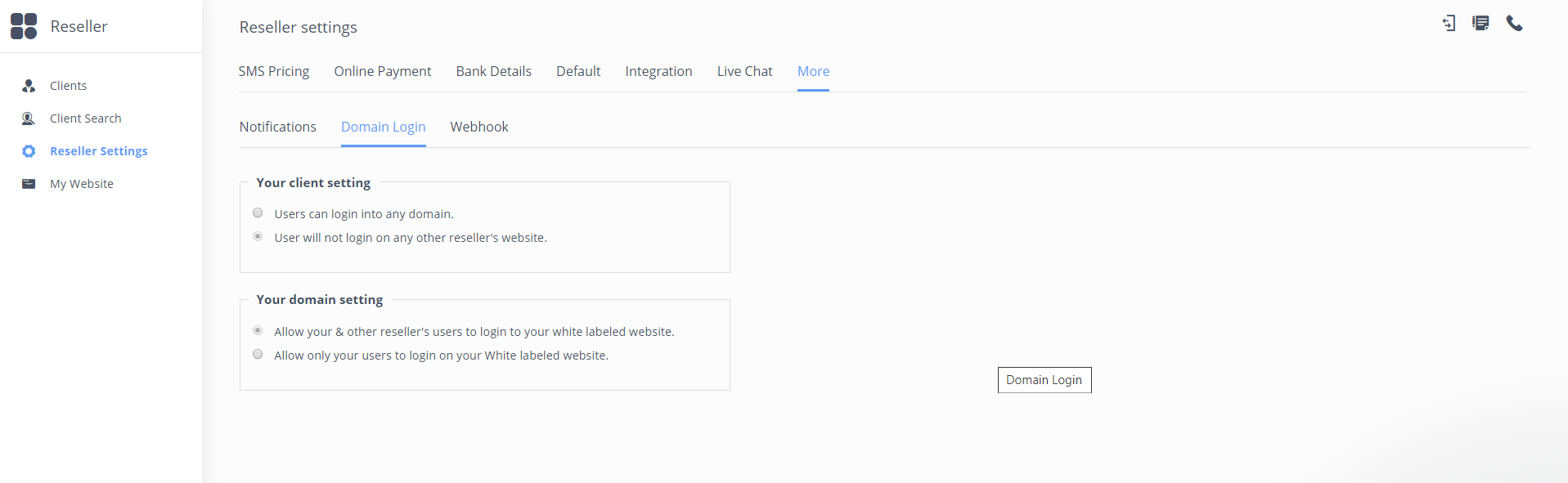Select 'User will not login on other reseller's website'

point(258,237)
